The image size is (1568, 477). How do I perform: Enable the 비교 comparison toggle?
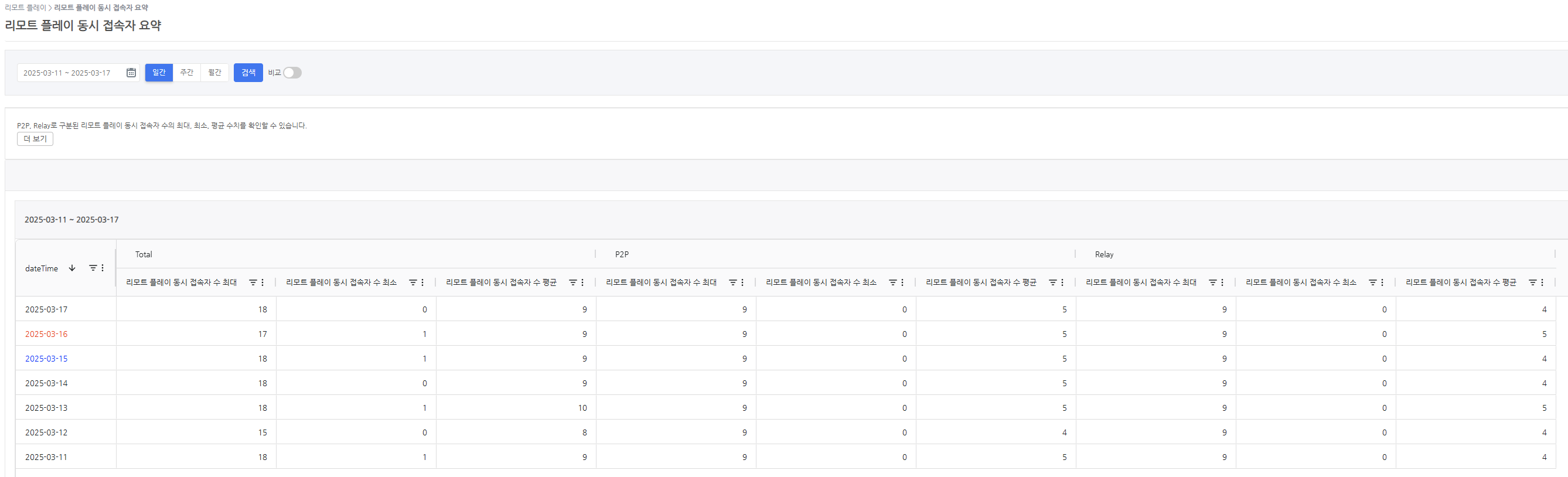point(292,73)
